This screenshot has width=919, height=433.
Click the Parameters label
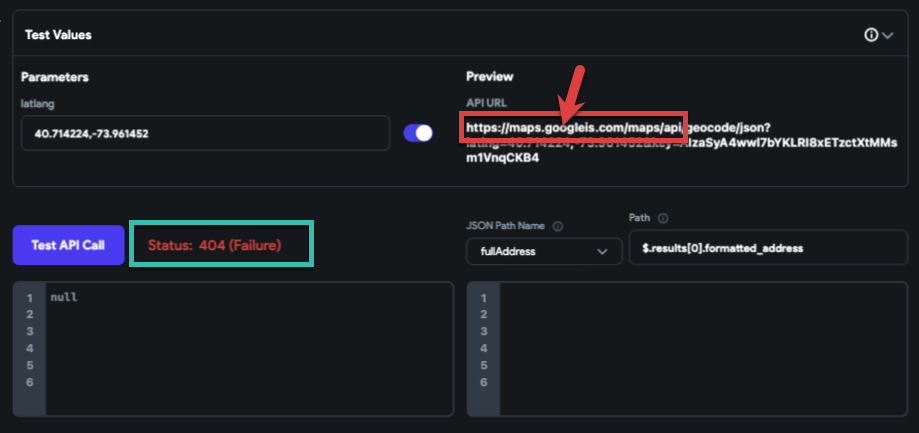tap(55, 77)
